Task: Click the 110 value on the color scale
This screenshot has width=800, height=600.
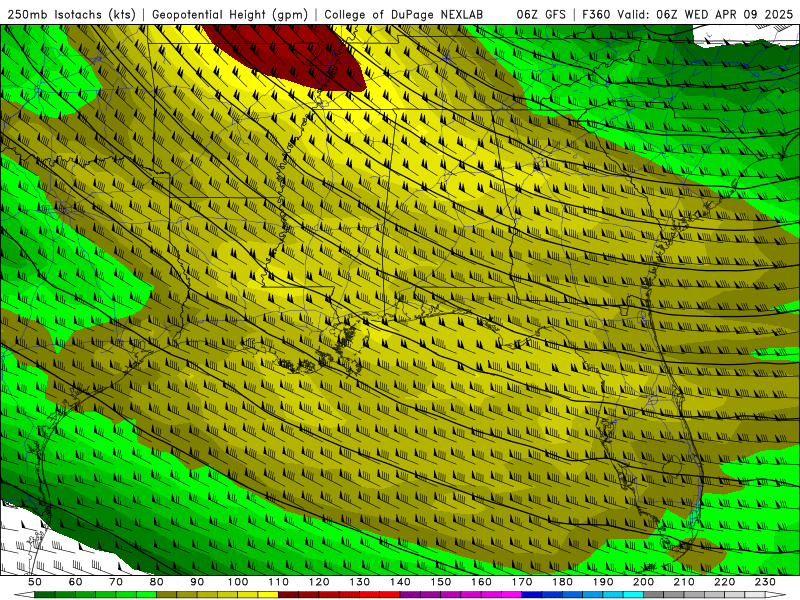Action: (x=279, y=582)
